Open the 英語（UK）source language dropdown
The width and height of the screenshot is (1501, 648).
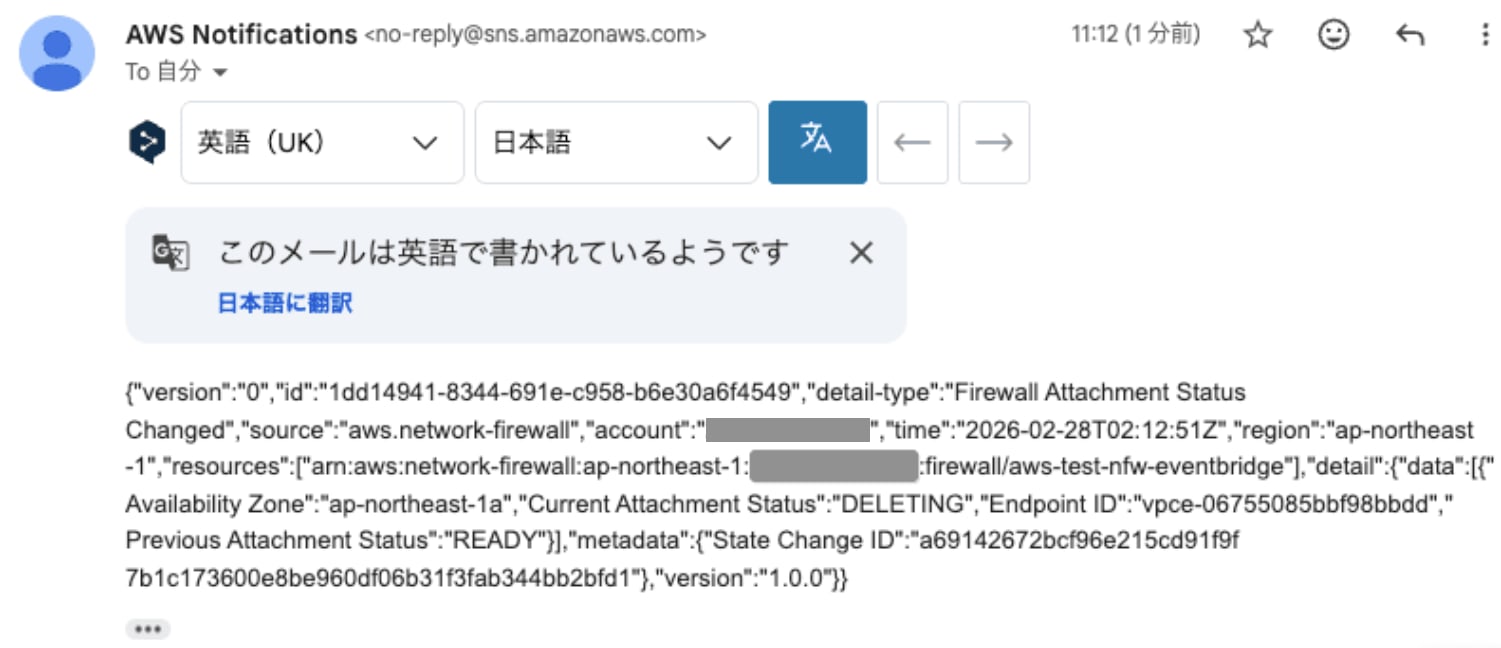(321, 141)
